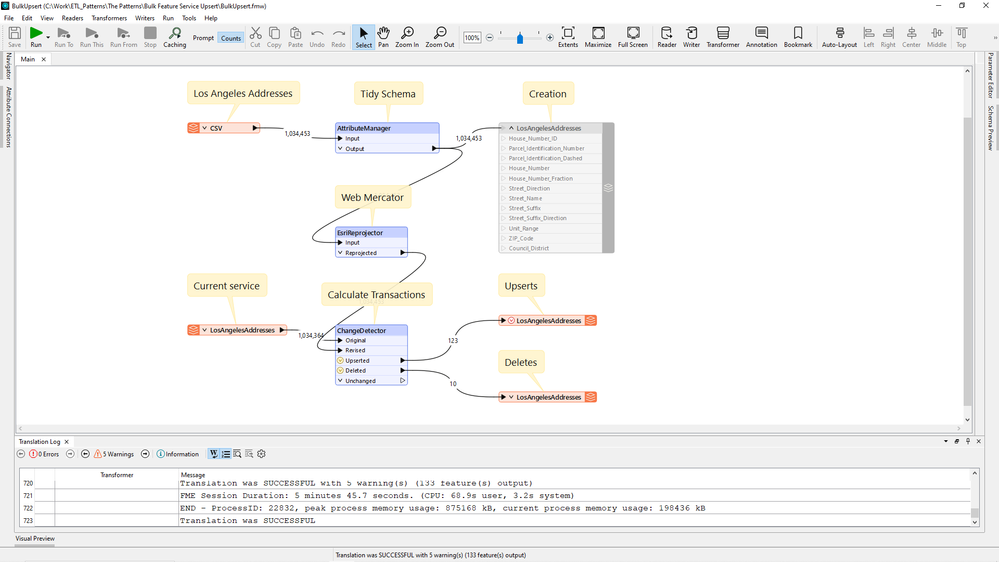Toggle the 5 Warnings log filter
Screen dimensions: 999x562
pyautogui.click(x=114, y=454)
